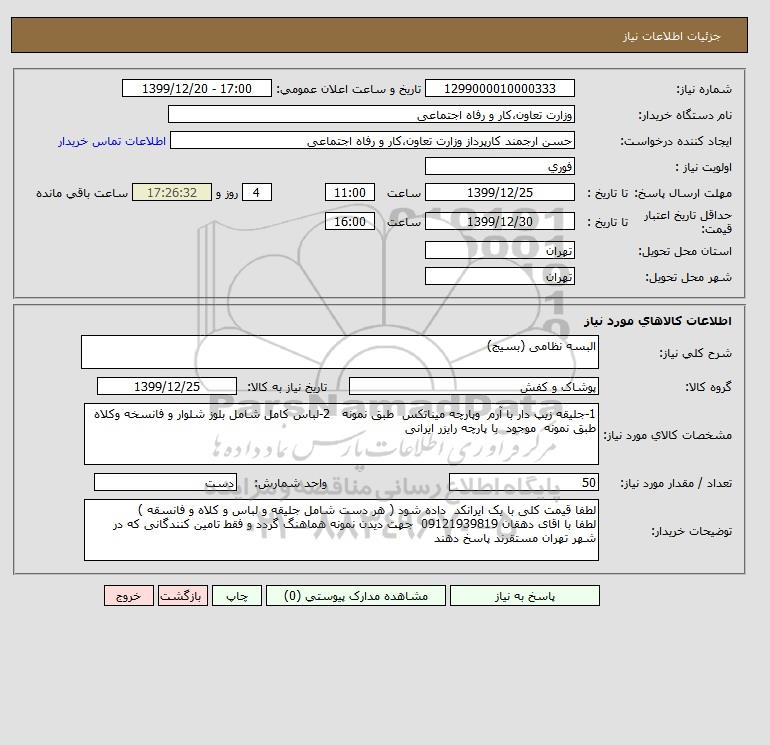Click the quantity field showing 50
Screen dimensions: 770x745
coord(524,482)
